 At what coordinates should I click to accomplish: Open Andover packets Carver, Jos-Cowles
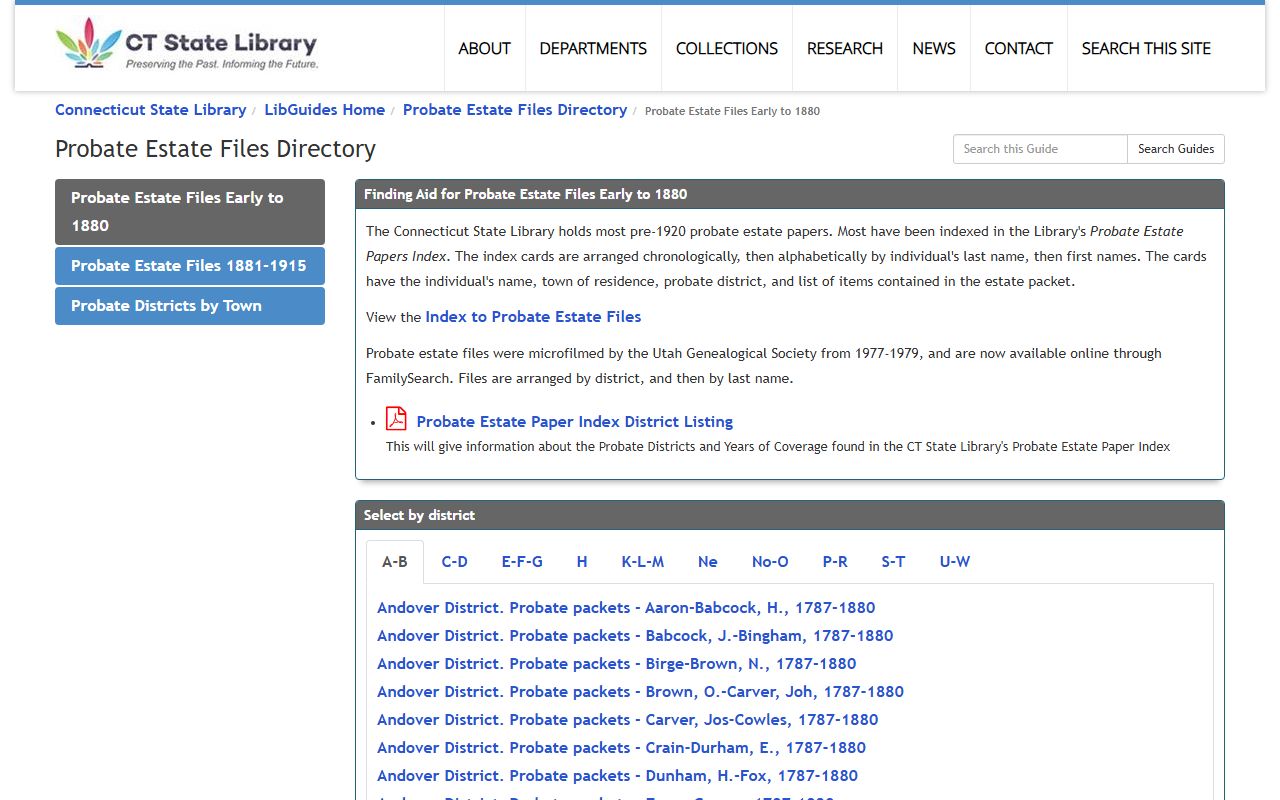(x=628, y=720)
